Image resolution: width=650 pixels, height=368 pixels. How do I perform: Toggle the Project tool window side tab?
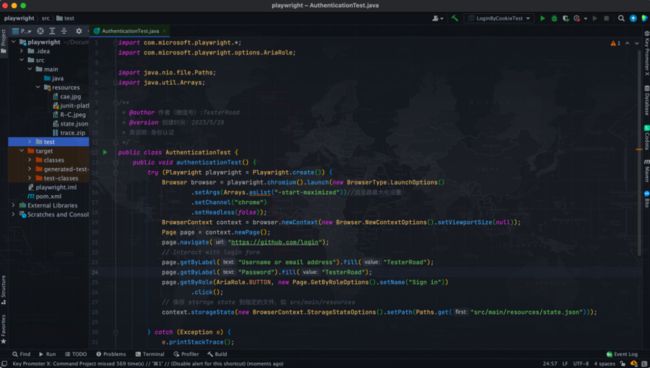tap(3, 41)
